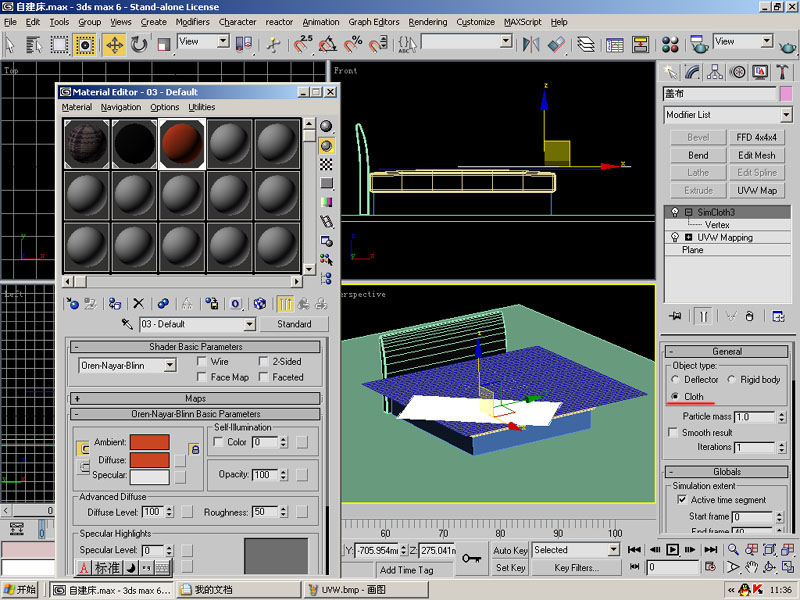
Task: Switch to the Create panel
Action: [670, 72]
